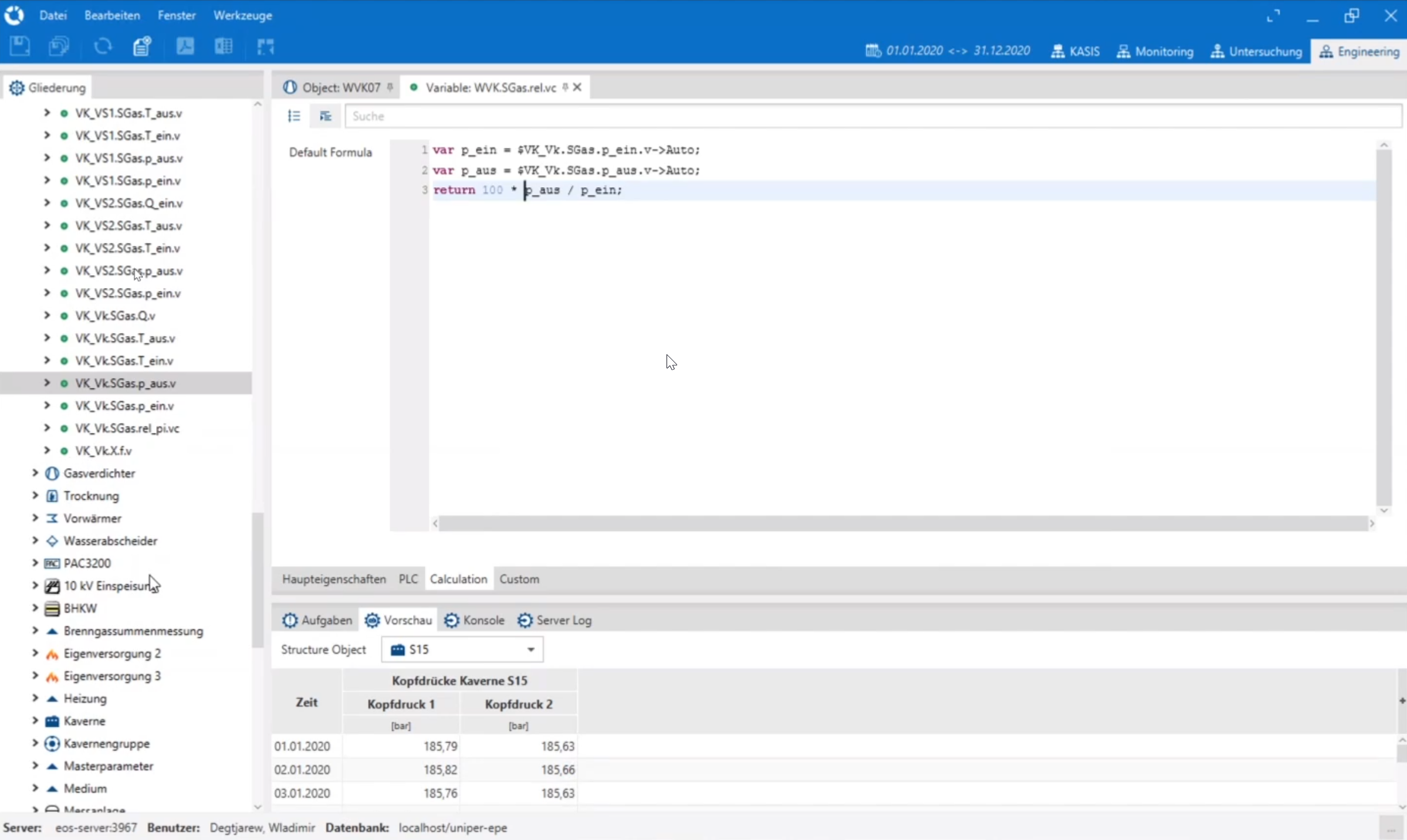1407x840 pixels.
Task: Open the Structure Object S15 dropdown
Action: pyautogui.click(x=462, y=649)
